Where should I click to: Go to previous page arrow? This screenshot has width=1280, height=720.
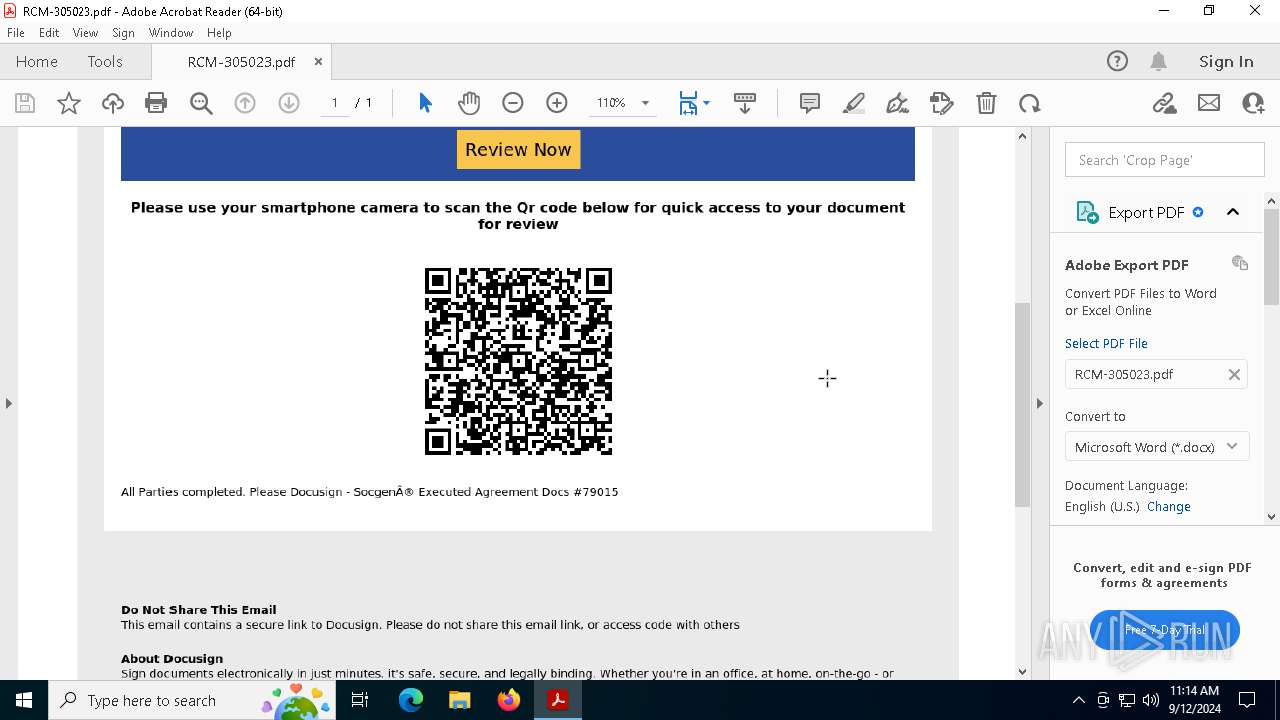click(245, 103)
